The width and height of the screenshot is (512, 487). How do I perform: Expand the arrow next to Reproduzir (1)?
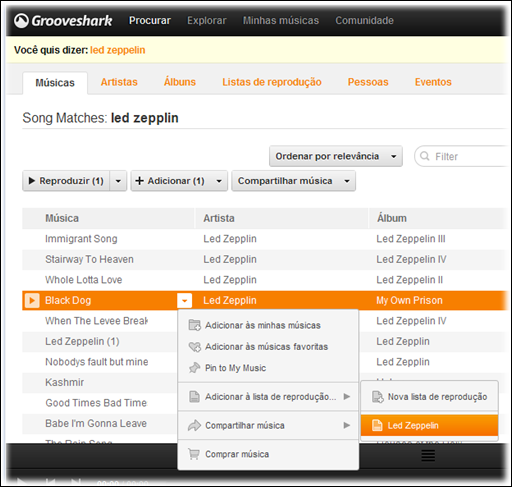point(118,181)
